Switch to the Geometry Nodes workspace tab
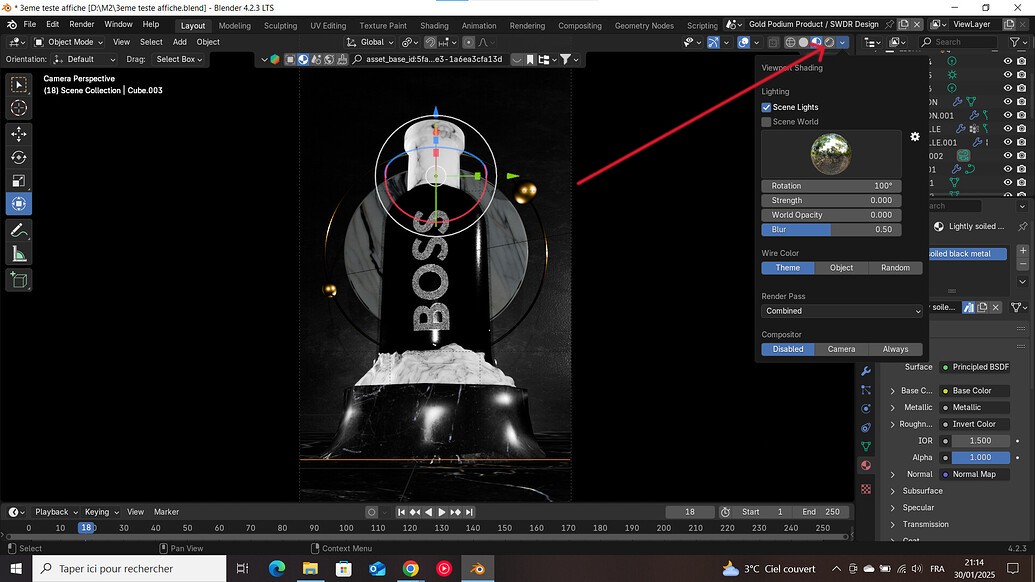Screen dimensions: 1035x582 644,26
